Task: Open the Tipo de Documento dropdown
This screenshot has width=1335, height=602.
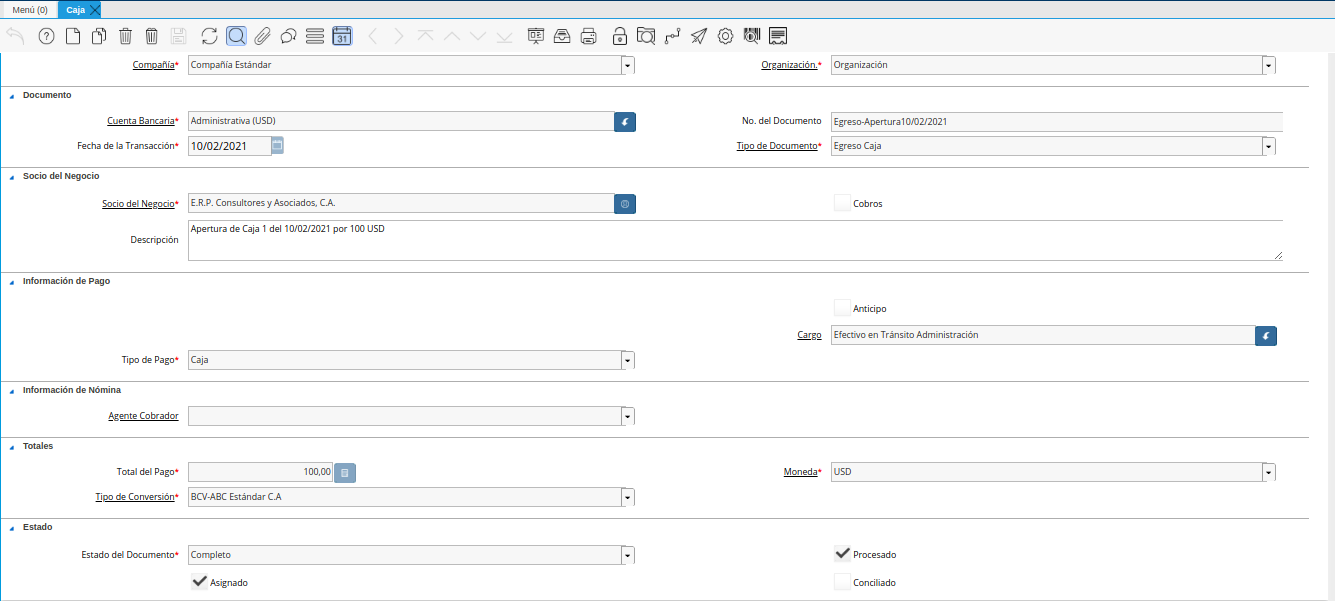Action: click(x=1269, y=146)
